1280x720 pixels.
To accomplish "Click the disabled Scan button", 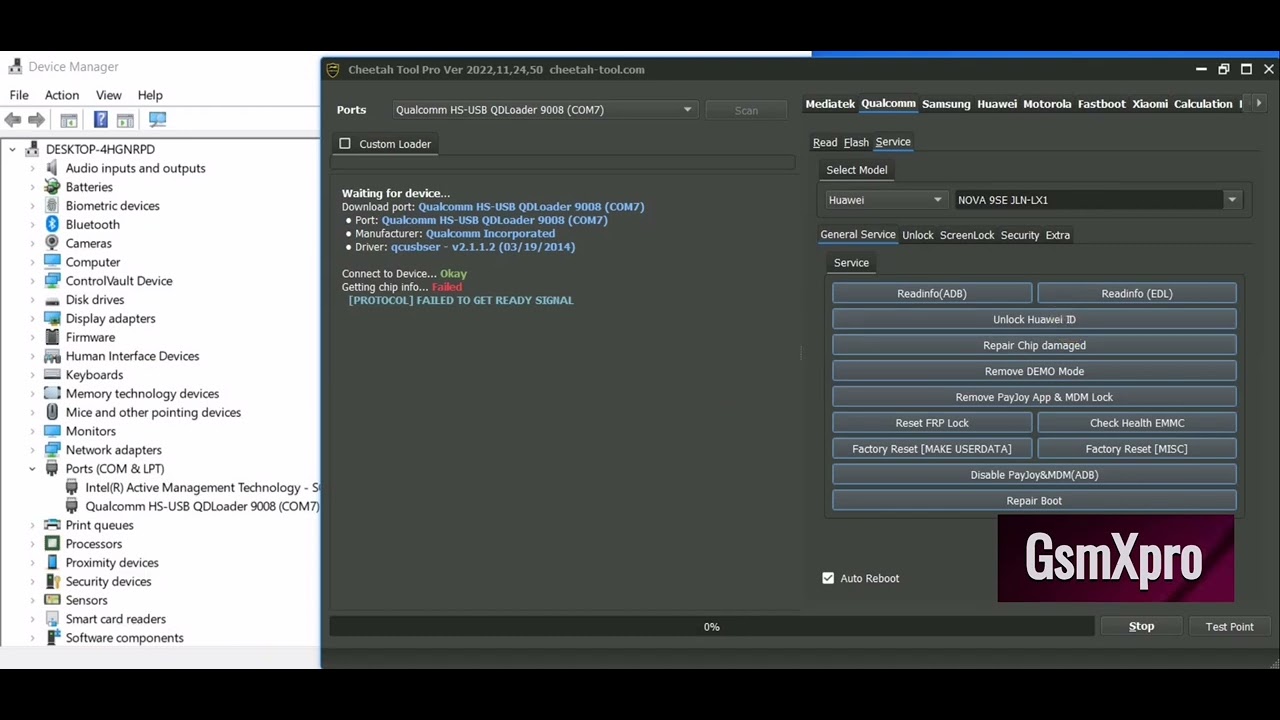I will (x=746, y=110).
